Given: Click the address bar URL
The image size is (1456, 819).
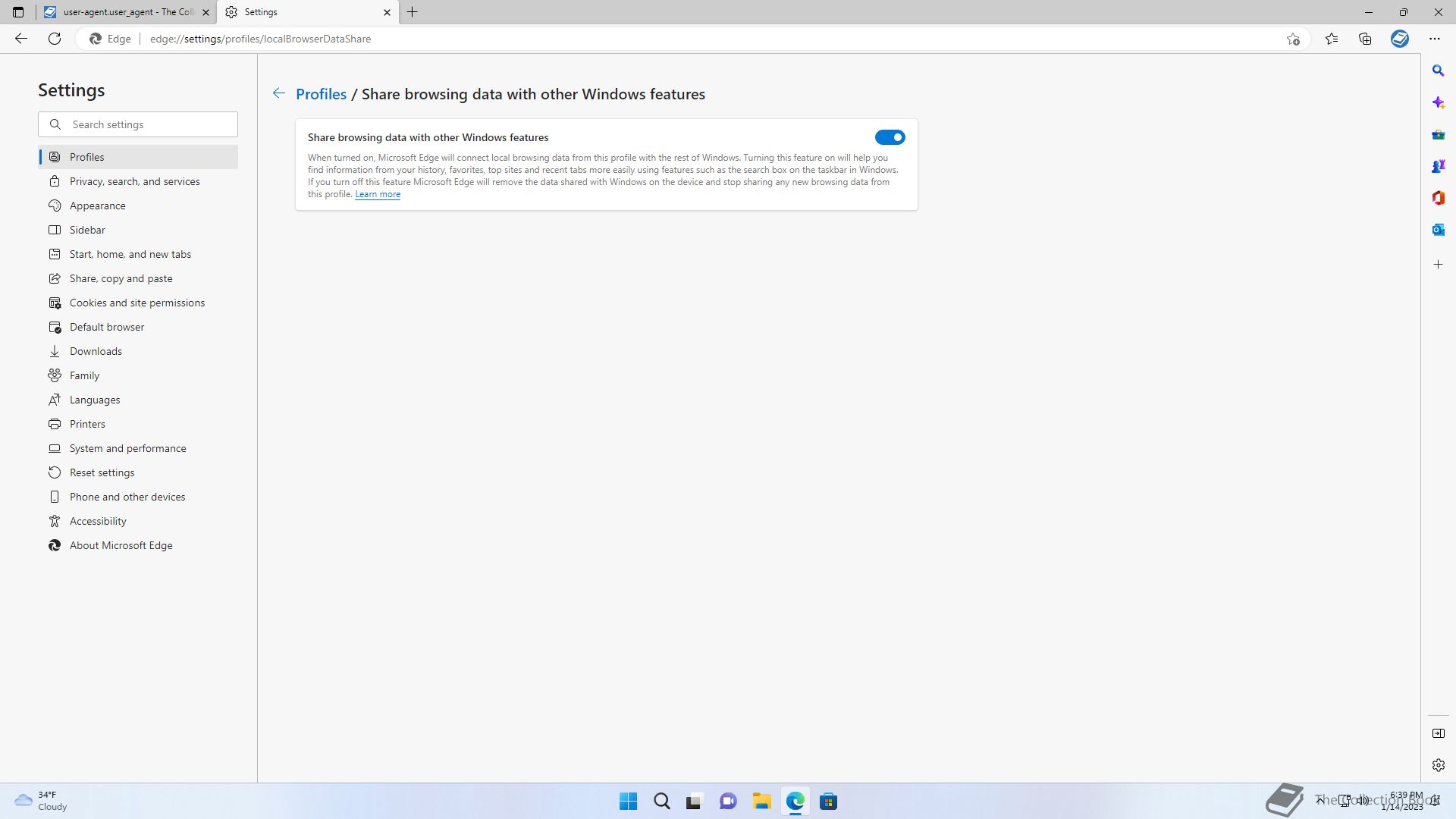Looking at the screenshot, I should tap(260, 39).
